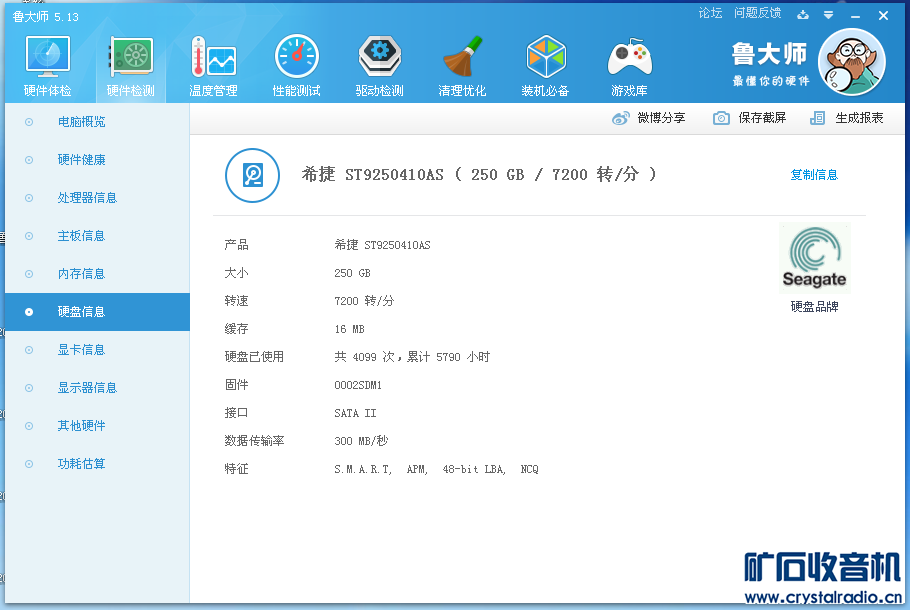Open 问题反馈 (Feedback) menu

[757, 13]
